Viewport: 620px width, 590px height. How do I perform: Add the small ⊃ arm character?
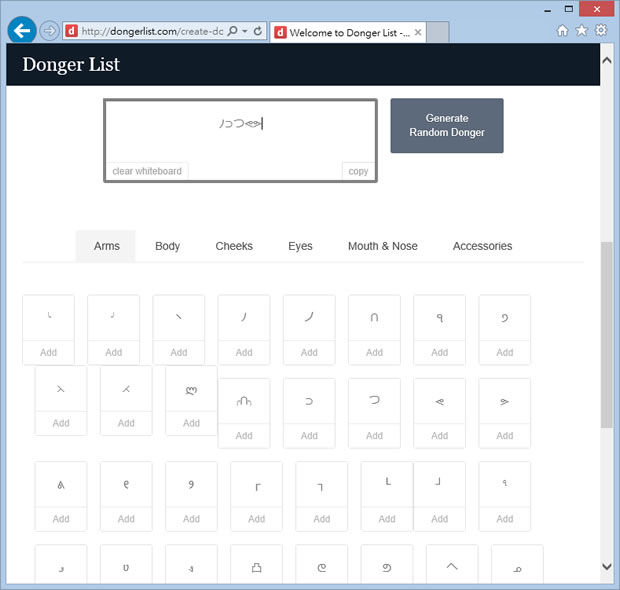(x=309, y=436)
